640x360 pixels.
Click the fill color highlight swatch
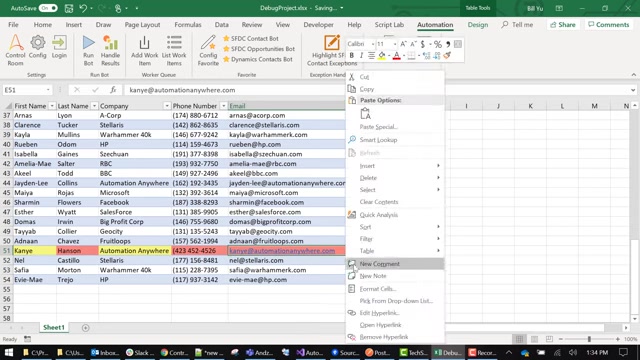(382, 56)
